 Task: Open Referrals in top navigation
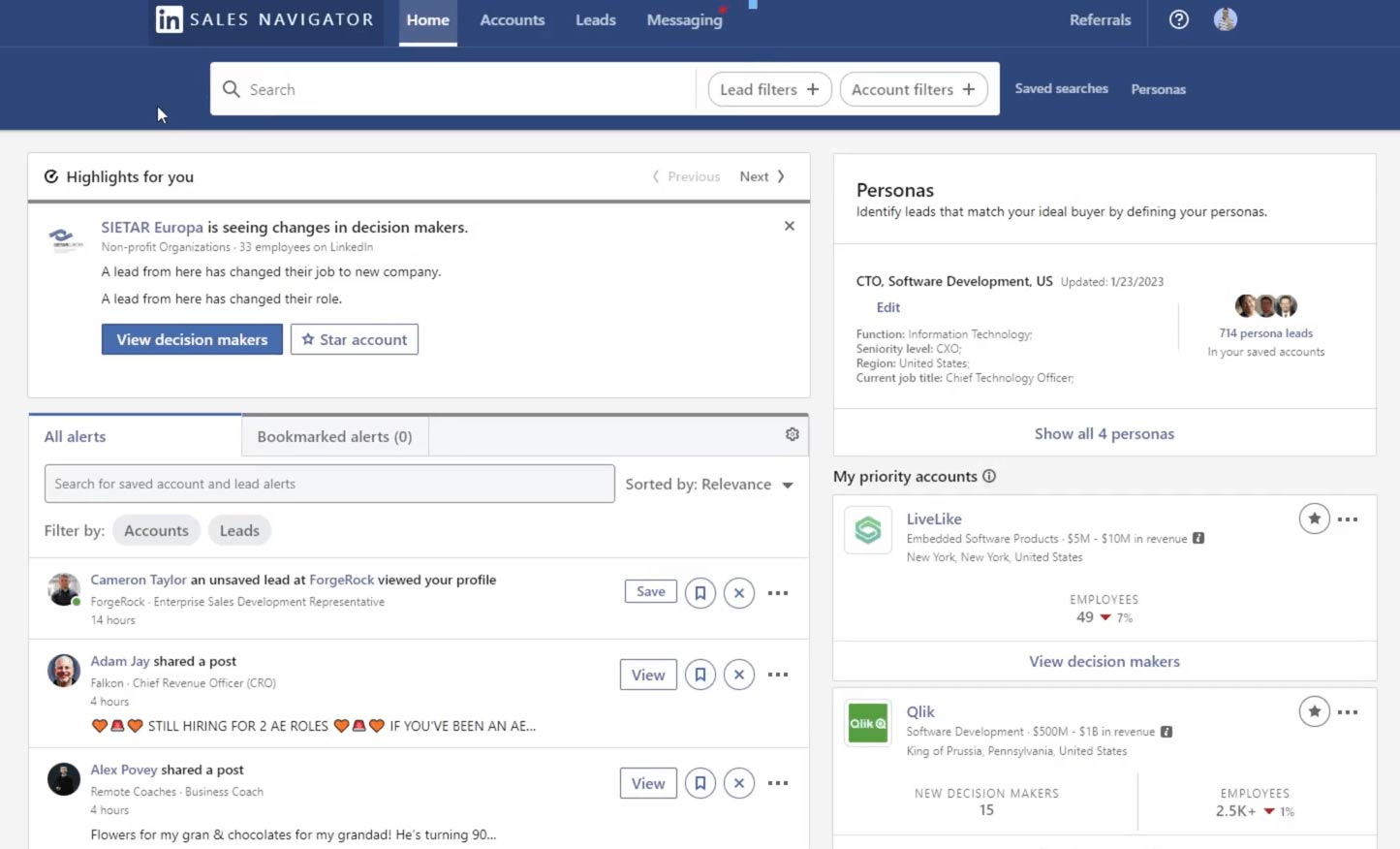point(1100,20)
